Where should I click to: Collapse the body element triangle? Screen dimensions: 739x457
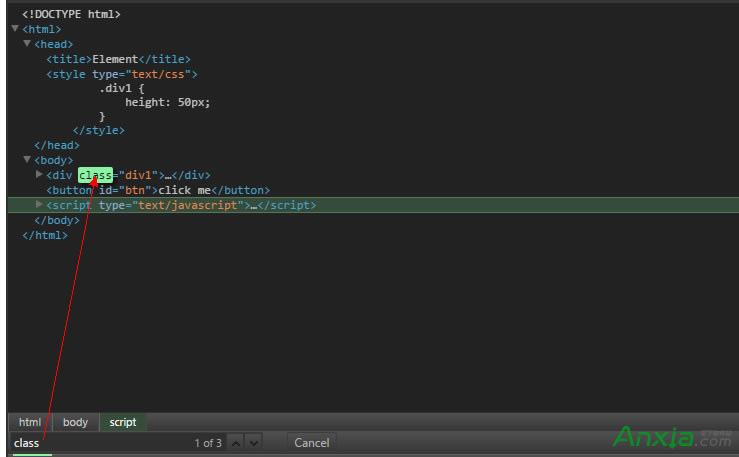coord(27,160)
